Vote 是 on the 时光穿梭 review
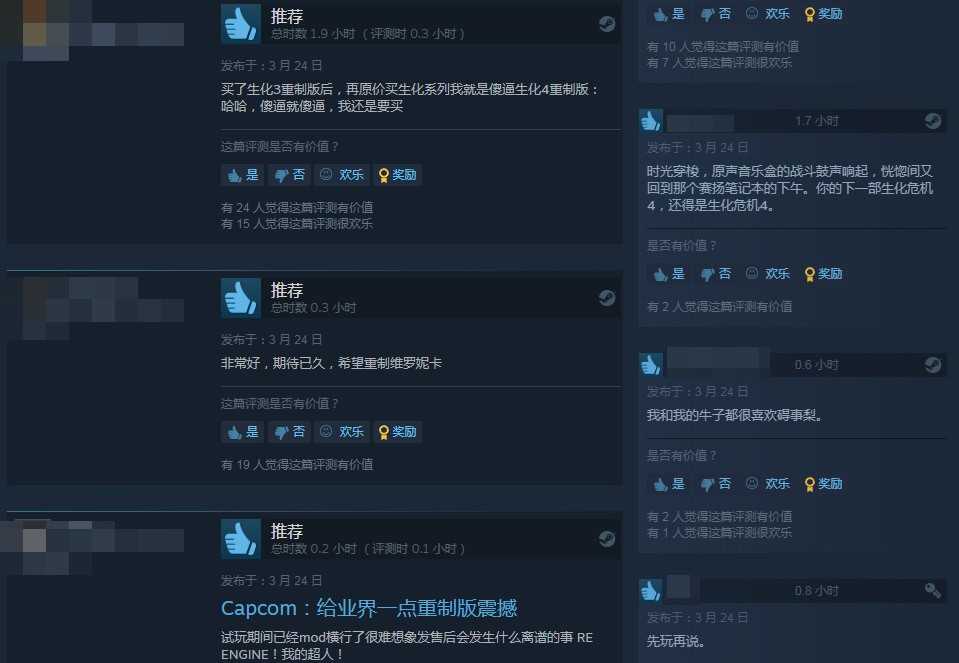This screenshot has width=959, height=663. tap(668, 273)
